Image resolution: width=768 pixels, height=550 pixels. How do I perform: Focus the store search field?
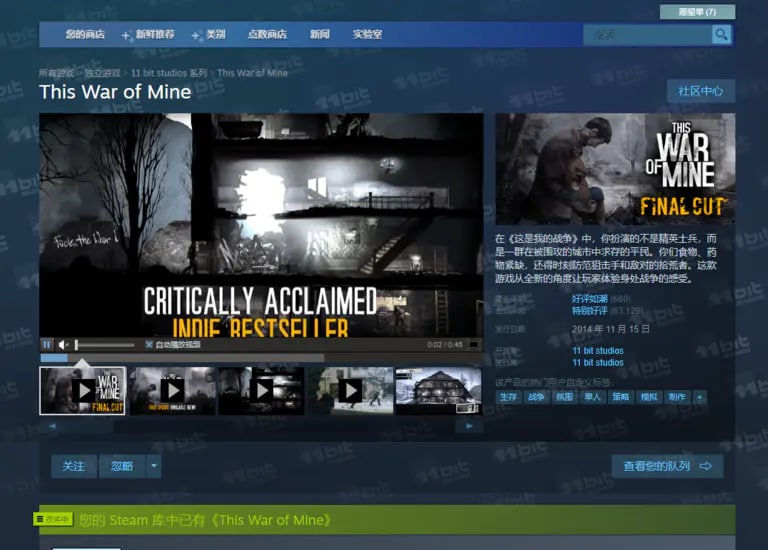648,35
